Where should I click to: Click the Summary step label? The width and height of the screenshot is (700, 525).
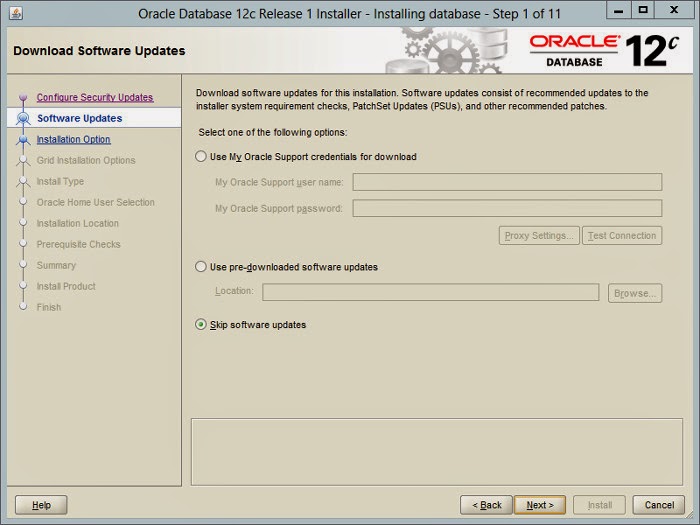(x=56, y=265)
